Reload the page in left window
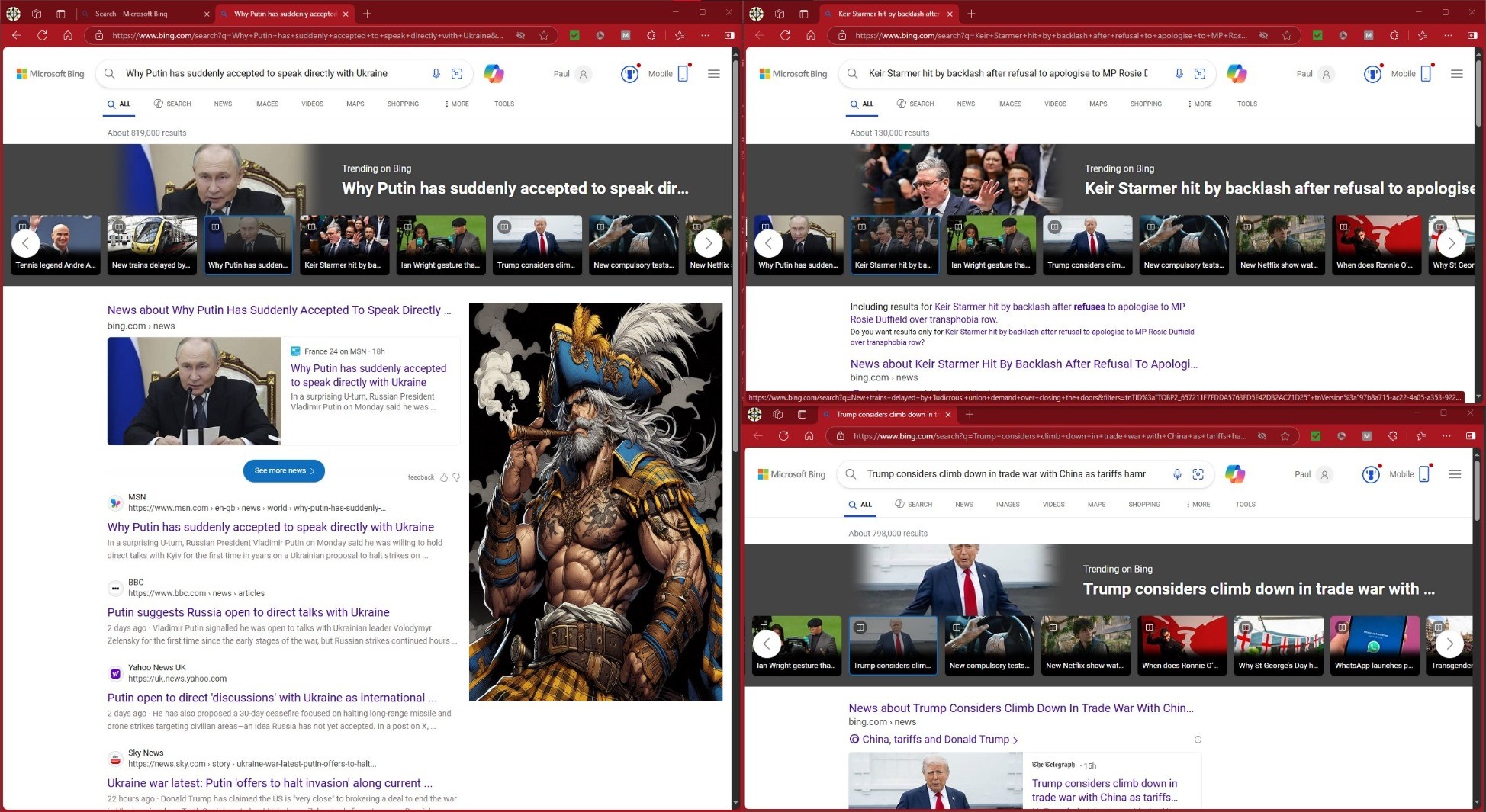This screenshot has width=1486, height=812. (x=42, y=35)
